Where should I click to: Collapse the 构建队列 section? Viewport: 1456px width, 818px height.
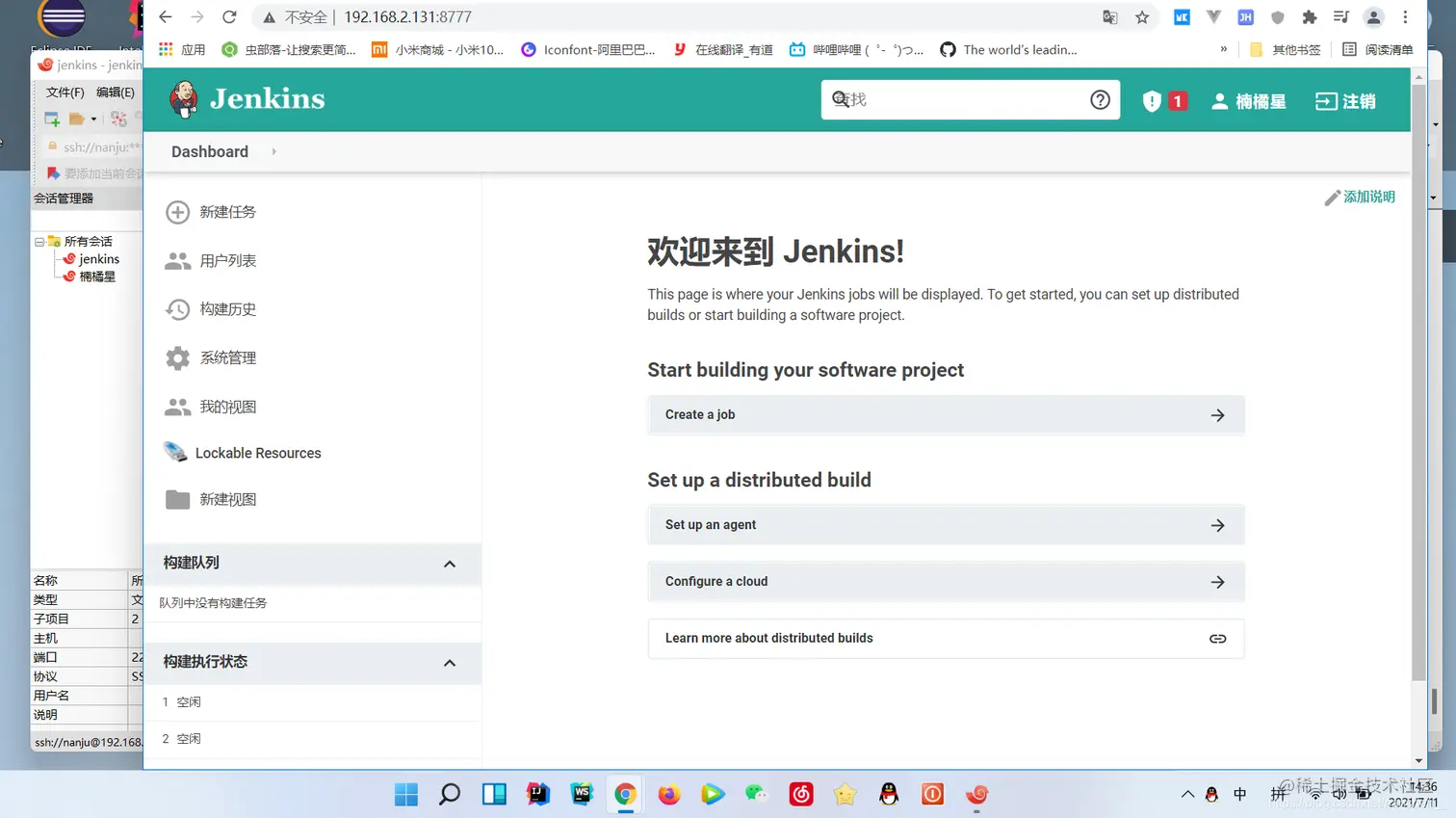tap(449, 565)
